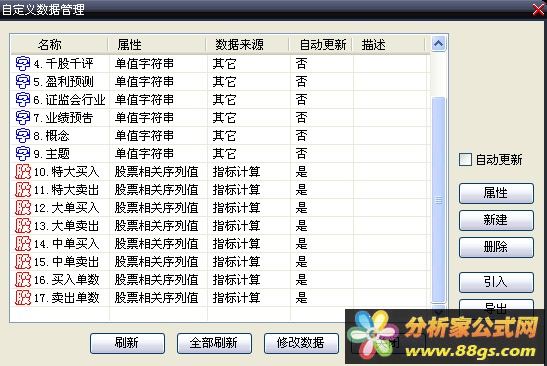Select row name 17.卖出单数
Image resolution: width=547 pixels, height=366 pixels.
[x=66, y=298]
